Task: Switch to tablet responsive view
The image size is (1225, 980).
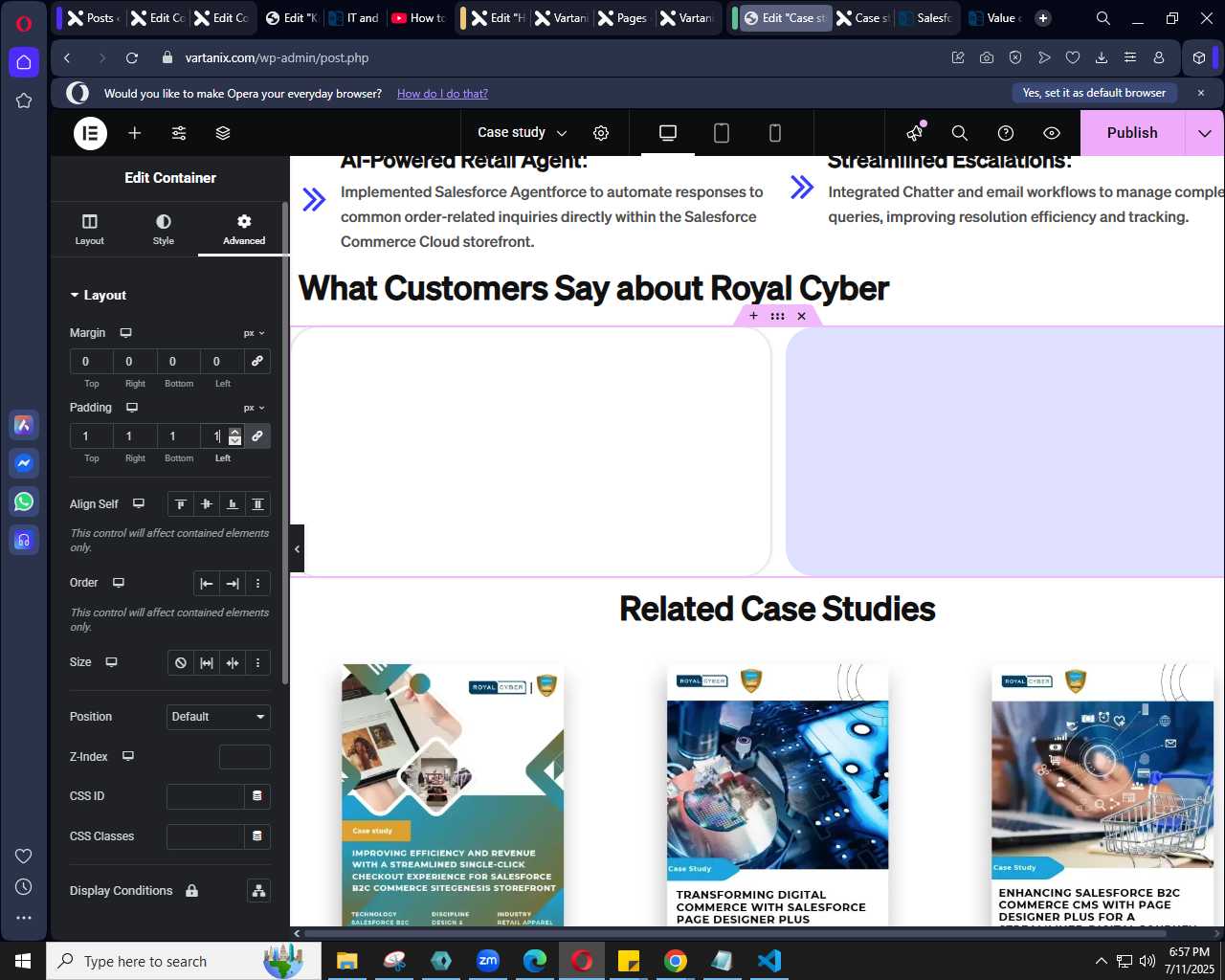Action: point(722,133)
